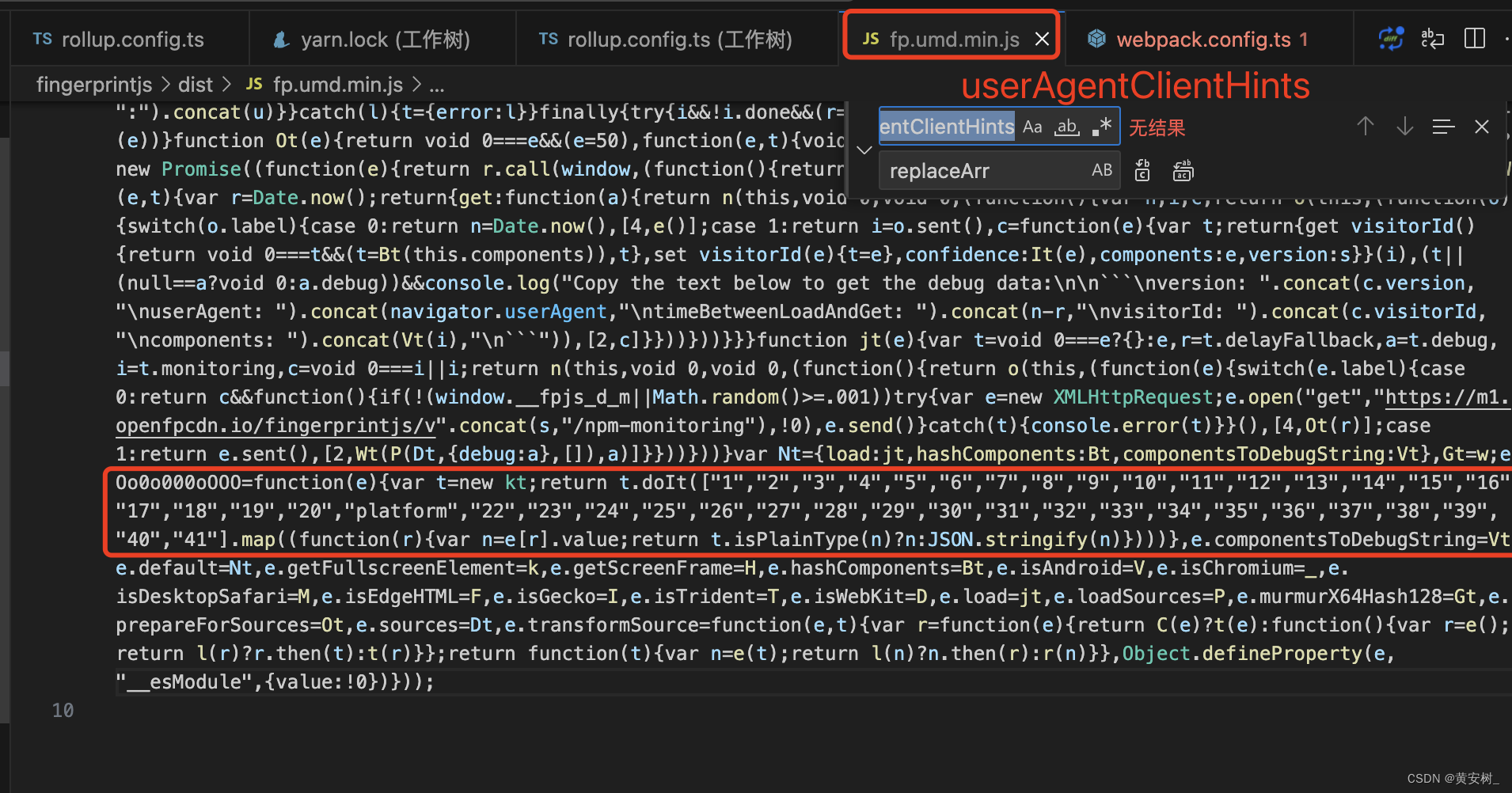Click the abc compare icon in editor toolbar

coord(1432,38)
